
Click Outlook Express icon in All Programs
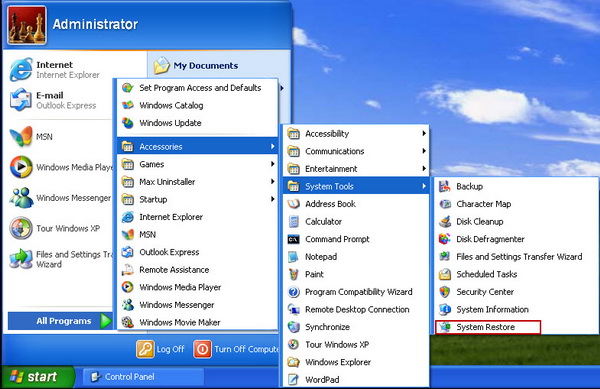(x=127, y=252)
